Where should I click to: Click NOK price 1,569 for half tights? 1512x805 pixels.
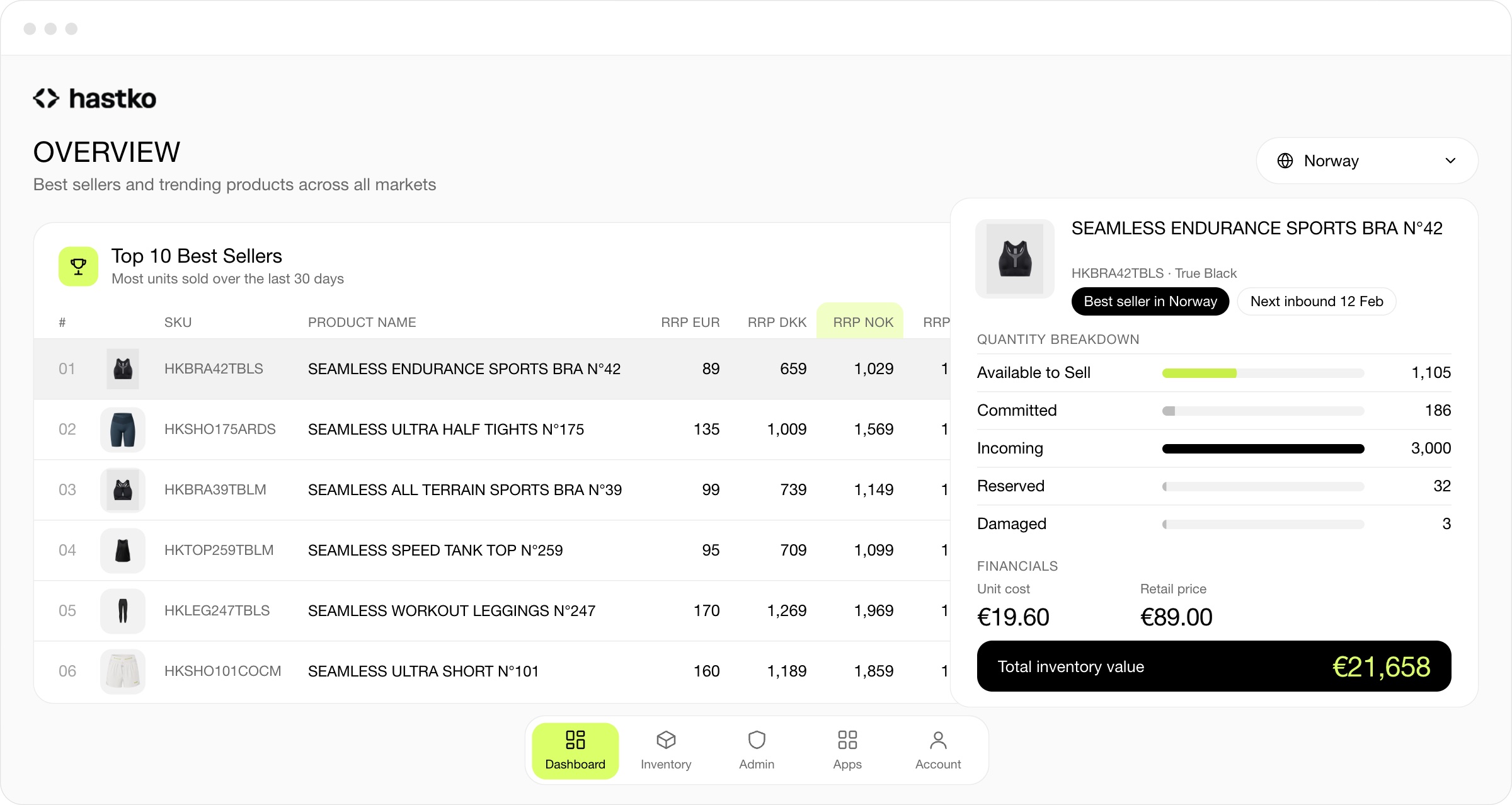tap(873, 429)
